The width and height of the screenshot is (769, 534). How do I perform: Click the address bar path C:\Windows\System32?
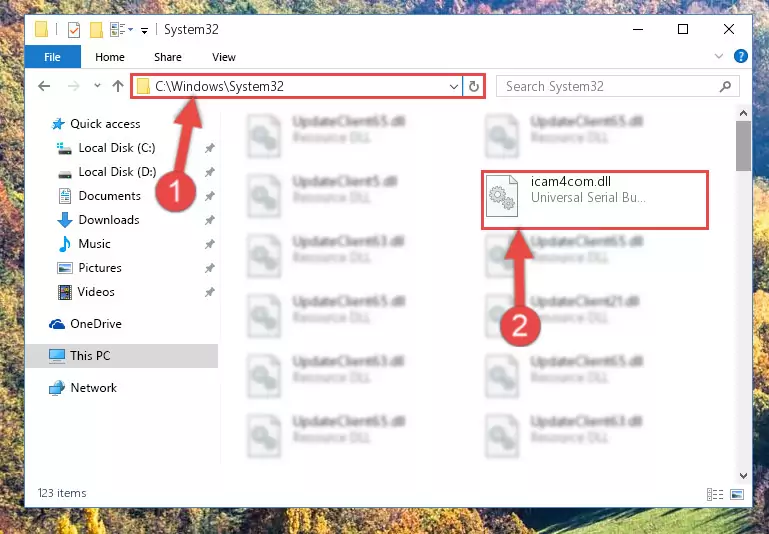pos(219,86)
